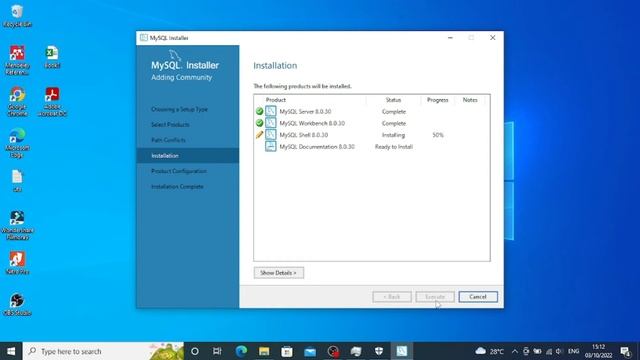The image size is (640, 360).
Task: Click weather 28°C taskbar widget
Action: [489, 351]
